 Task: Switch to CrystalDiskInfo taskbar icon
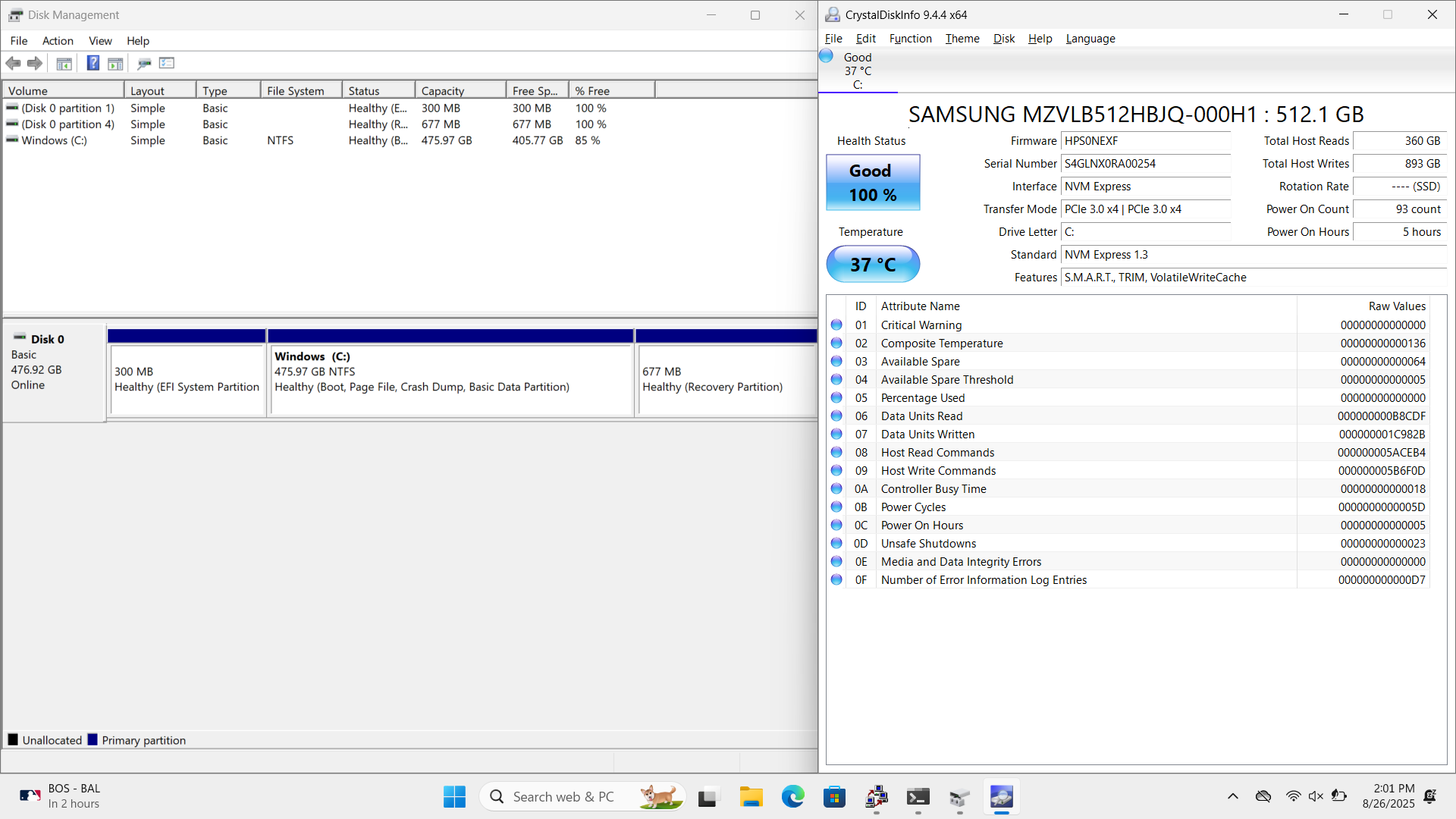[1002, 797]
